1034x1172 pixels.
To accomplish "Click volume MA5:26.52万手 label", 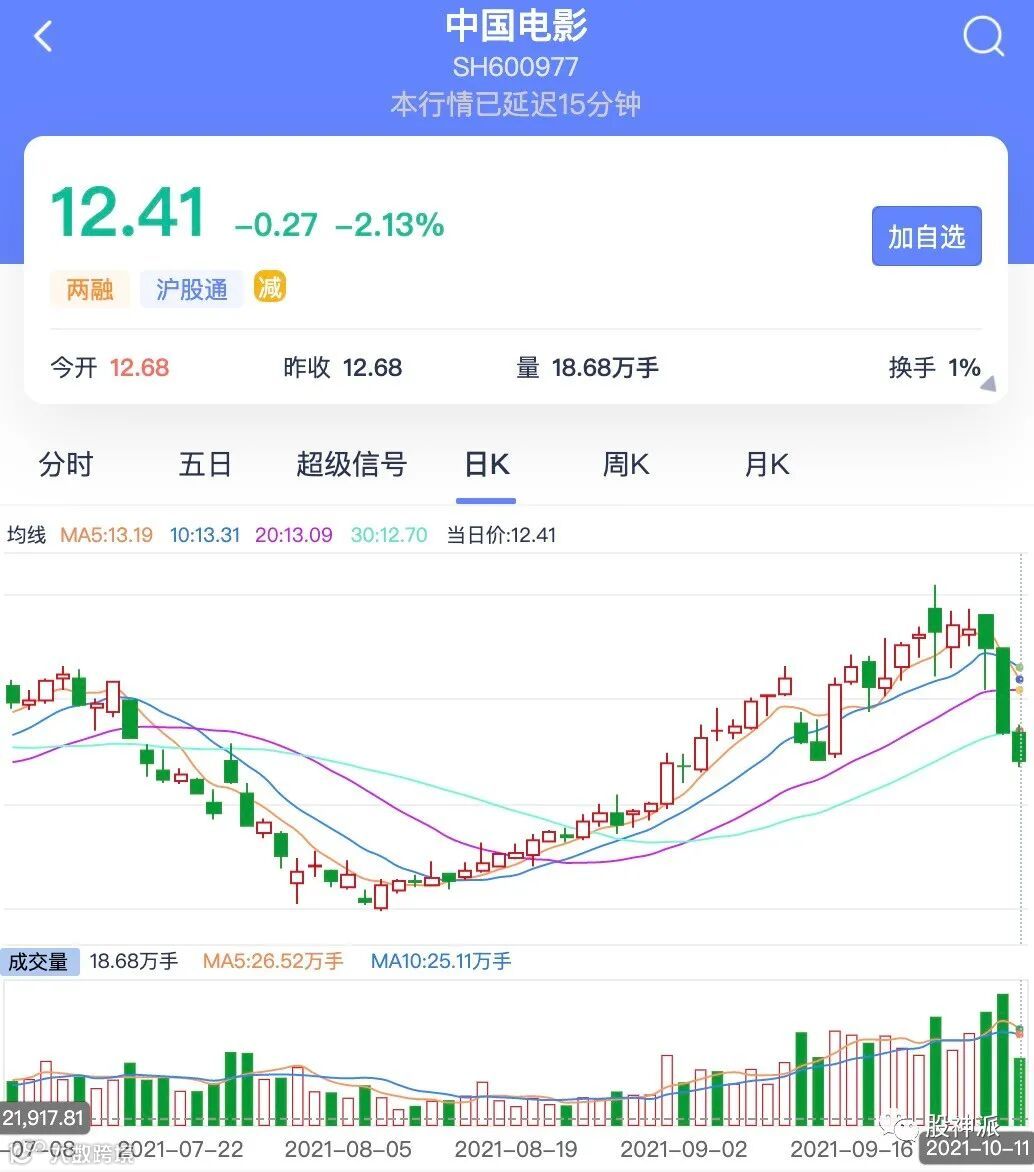I will (273, 961).
